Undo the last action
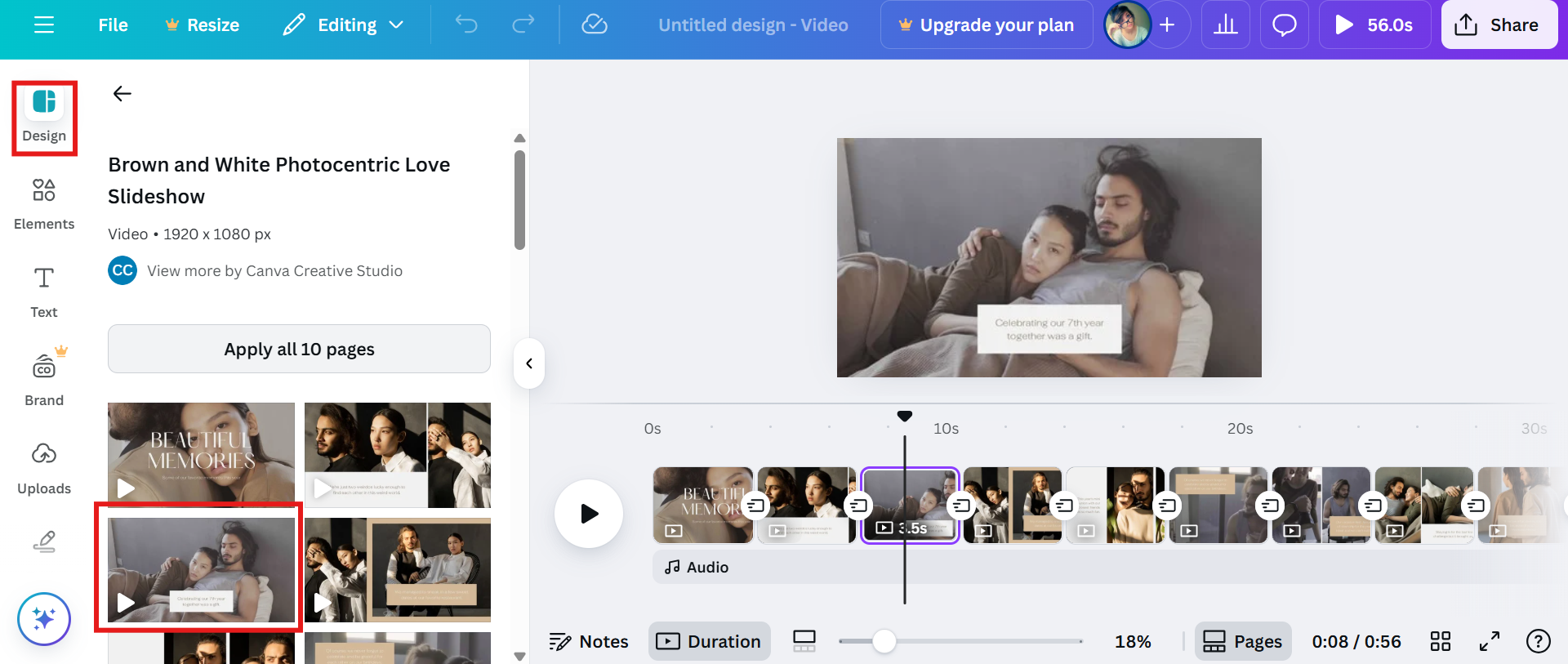 (x=466, y=25)
